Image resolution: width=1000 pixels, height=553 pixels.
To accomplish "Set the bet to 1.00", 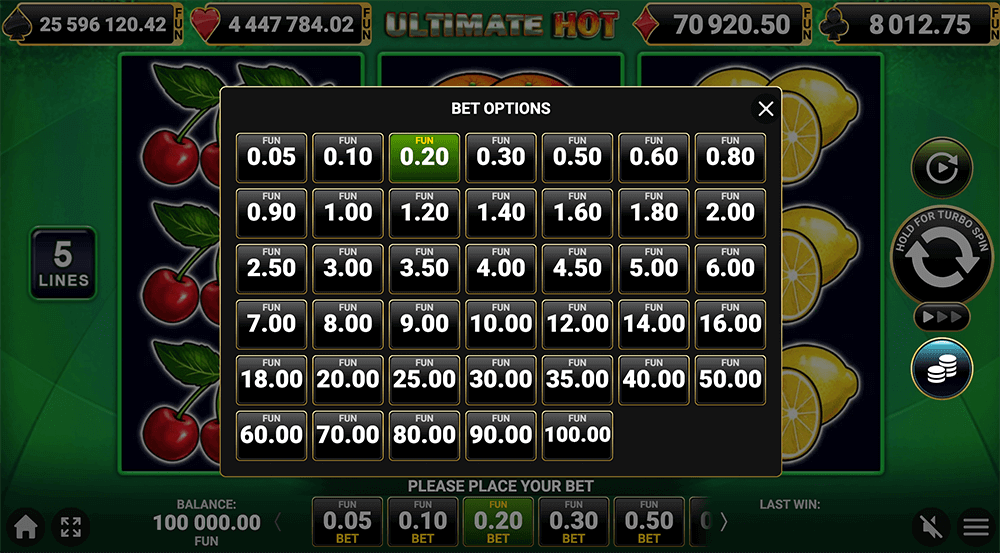I will point(348,214).
